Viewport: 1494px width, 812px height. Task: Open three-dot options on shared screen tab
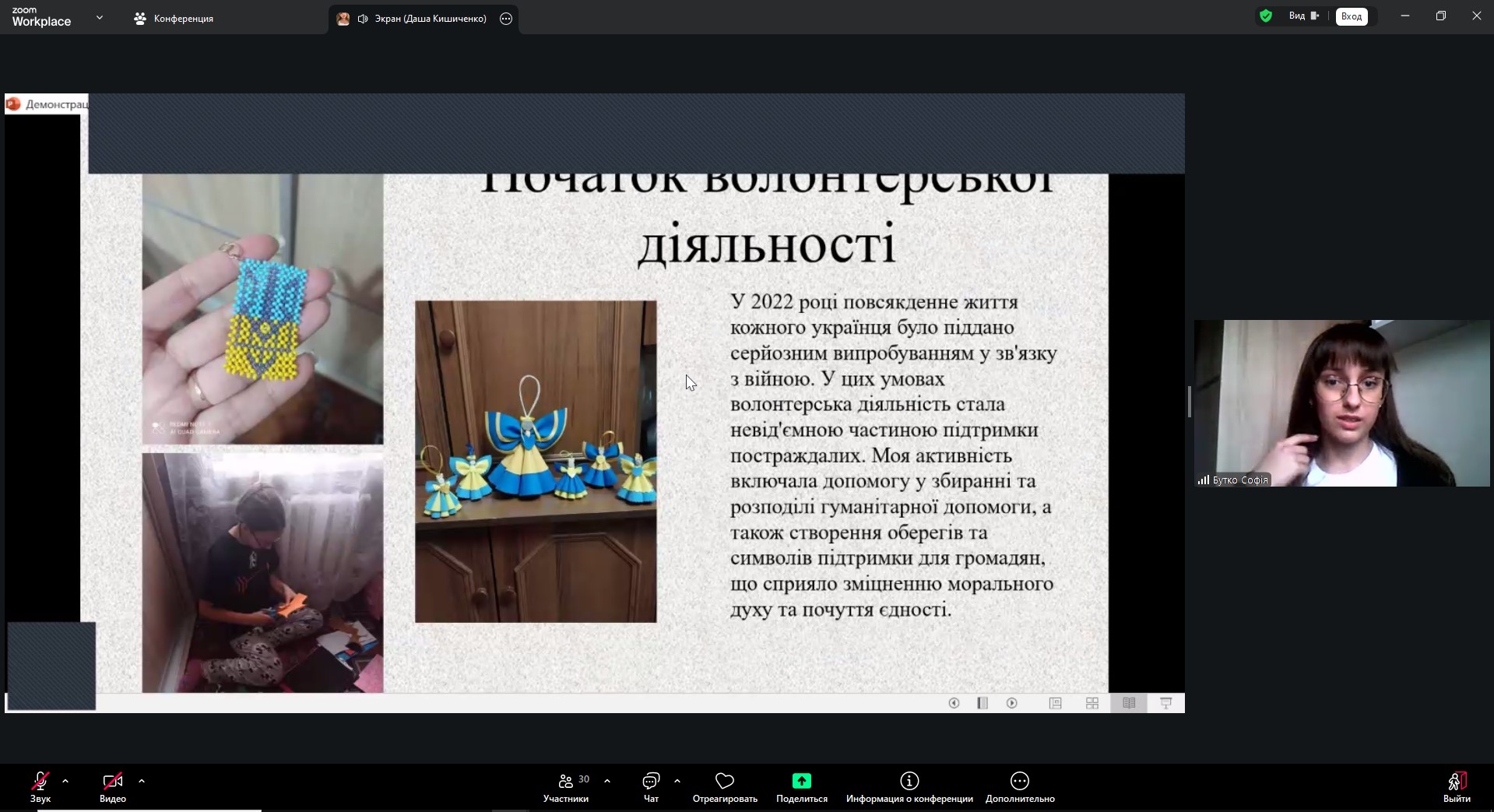506,19
